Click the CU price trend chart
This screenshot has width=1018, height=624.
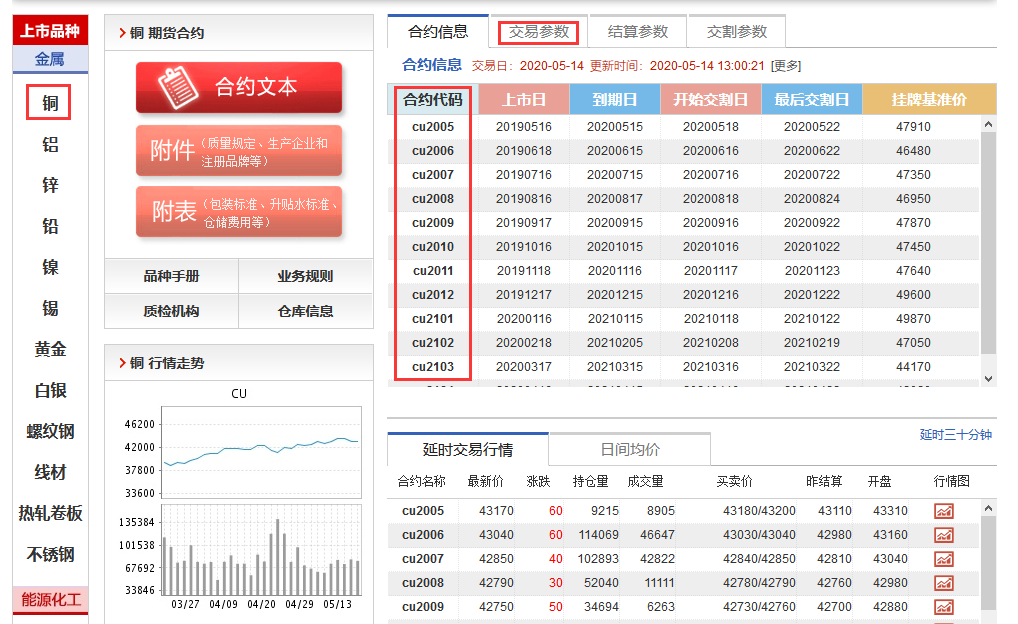[261, 452]
